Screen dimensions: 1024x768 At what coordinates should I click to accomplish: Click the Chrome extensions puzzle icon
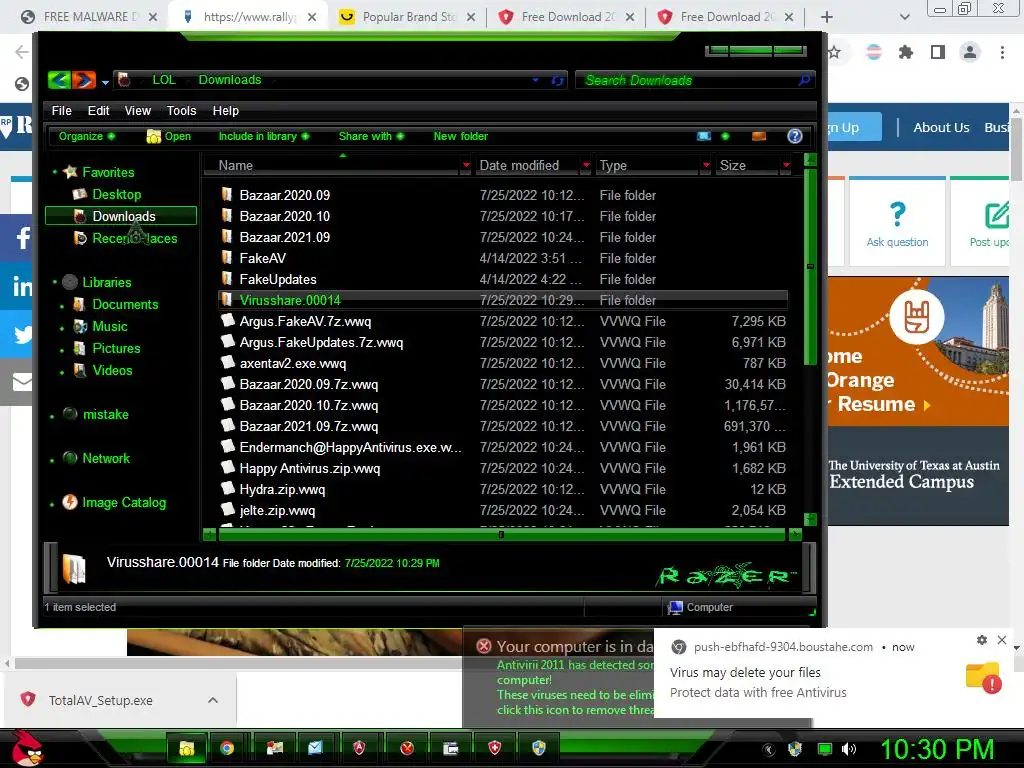click(906, 52)
